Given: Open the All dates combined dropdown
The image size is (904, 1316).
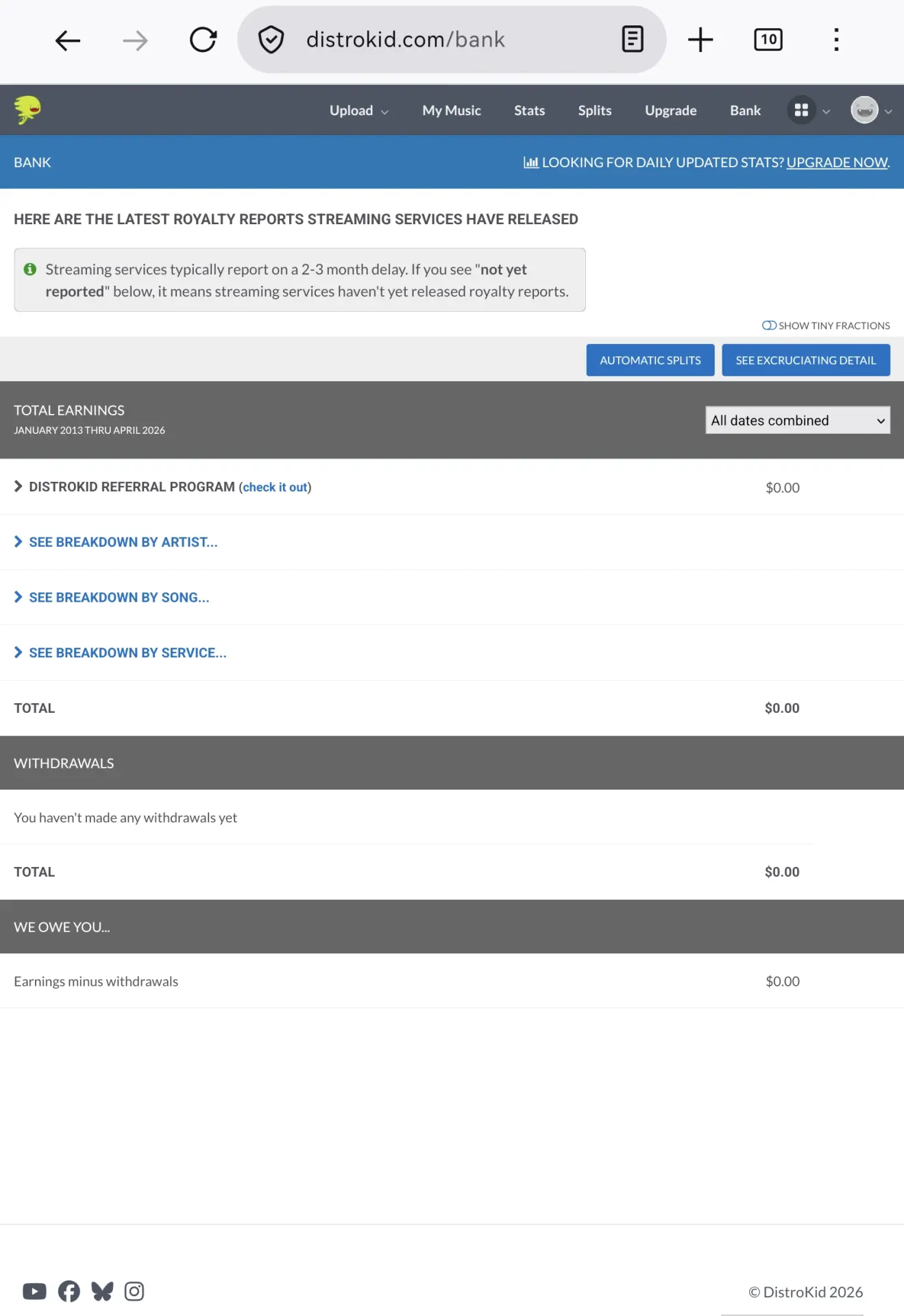Looking at the screenshot, I should [798, 420].
